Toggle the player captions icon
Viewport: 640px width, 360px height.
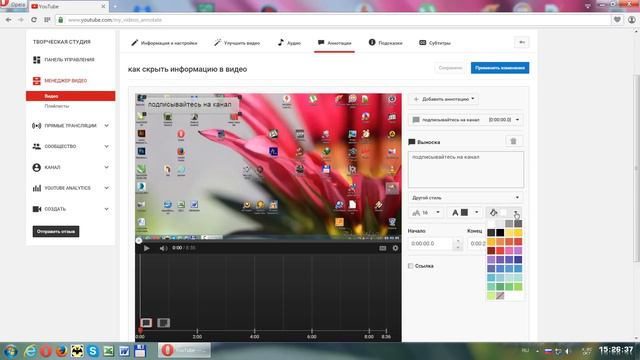(382, 248)
